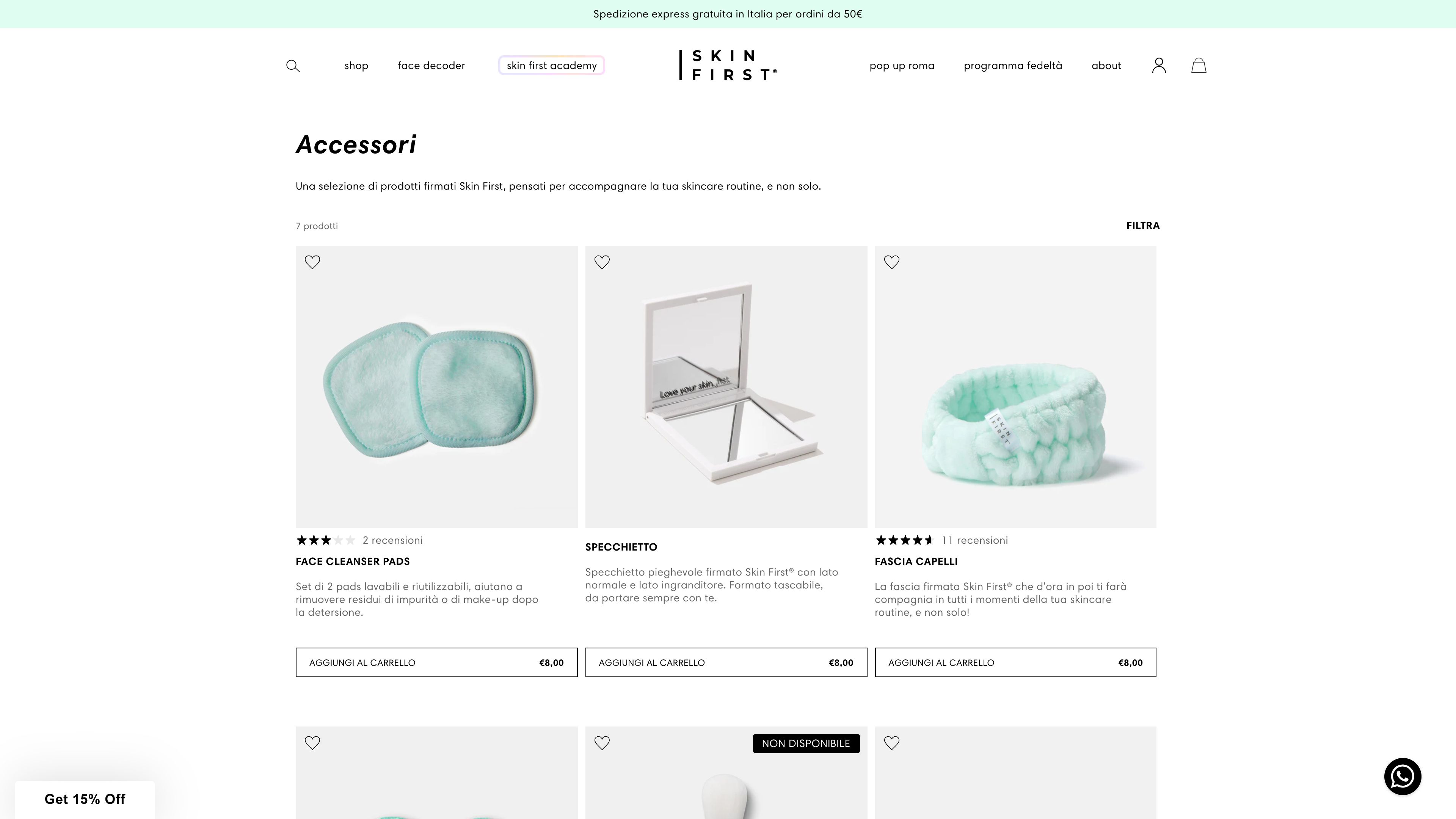Viewport: 1456px width, 819px height.
Task: Open the programma fedeltà page
Action: point(1013,66)
